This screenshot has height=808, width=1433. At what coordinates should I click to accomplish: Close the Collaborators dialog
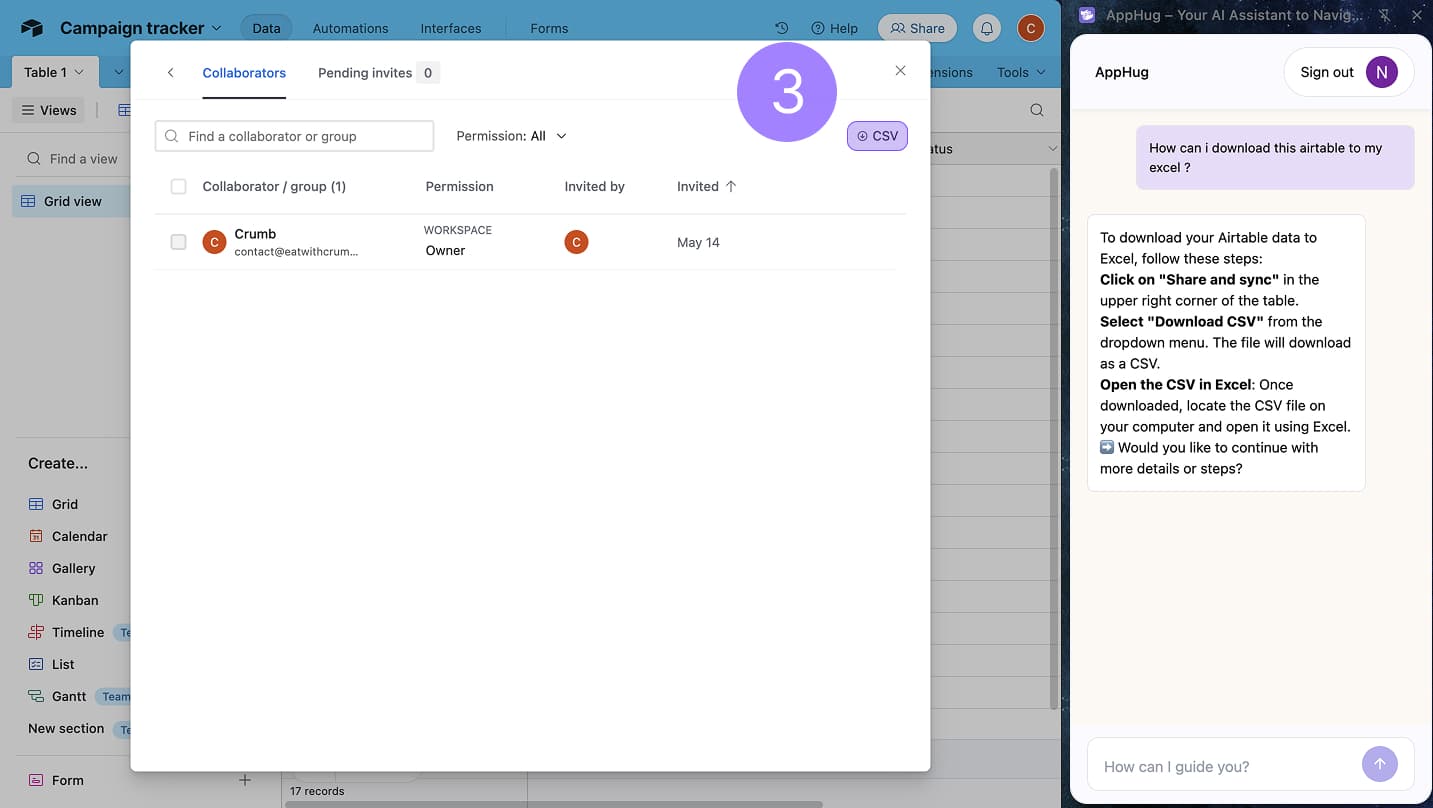pyautogui.click(x=900, y=70)
